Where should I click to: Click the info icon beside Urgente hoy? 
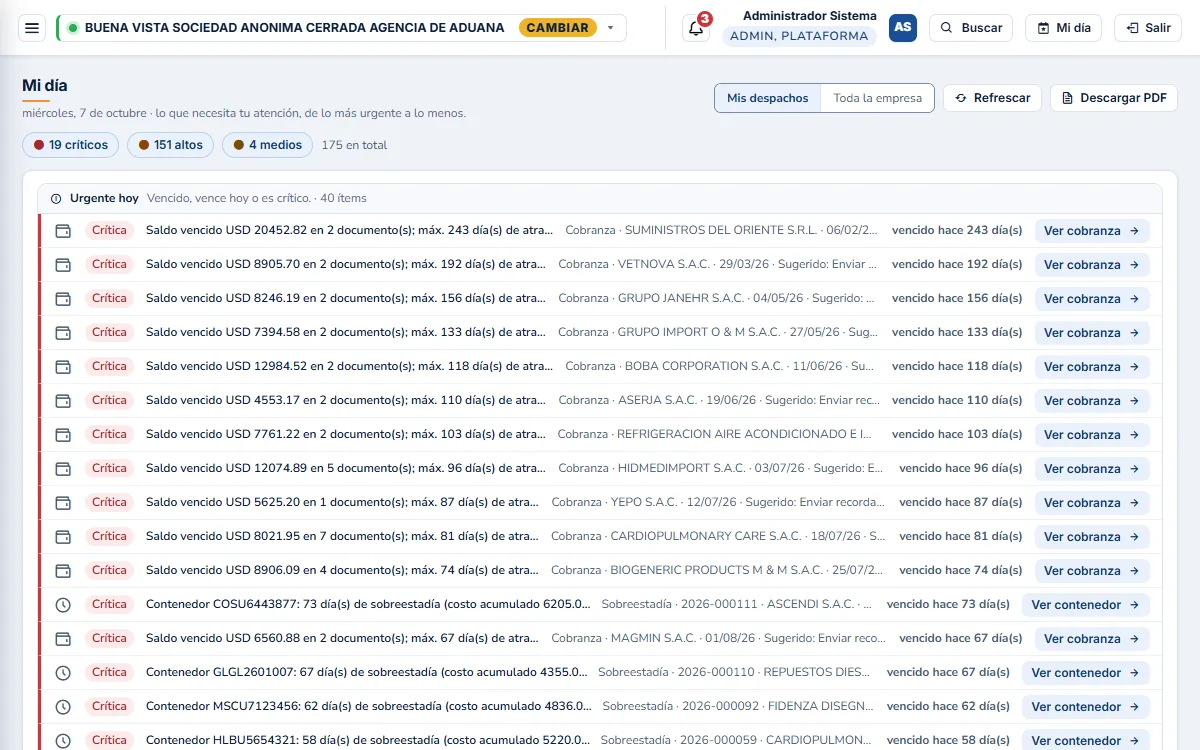click(56, 198)
